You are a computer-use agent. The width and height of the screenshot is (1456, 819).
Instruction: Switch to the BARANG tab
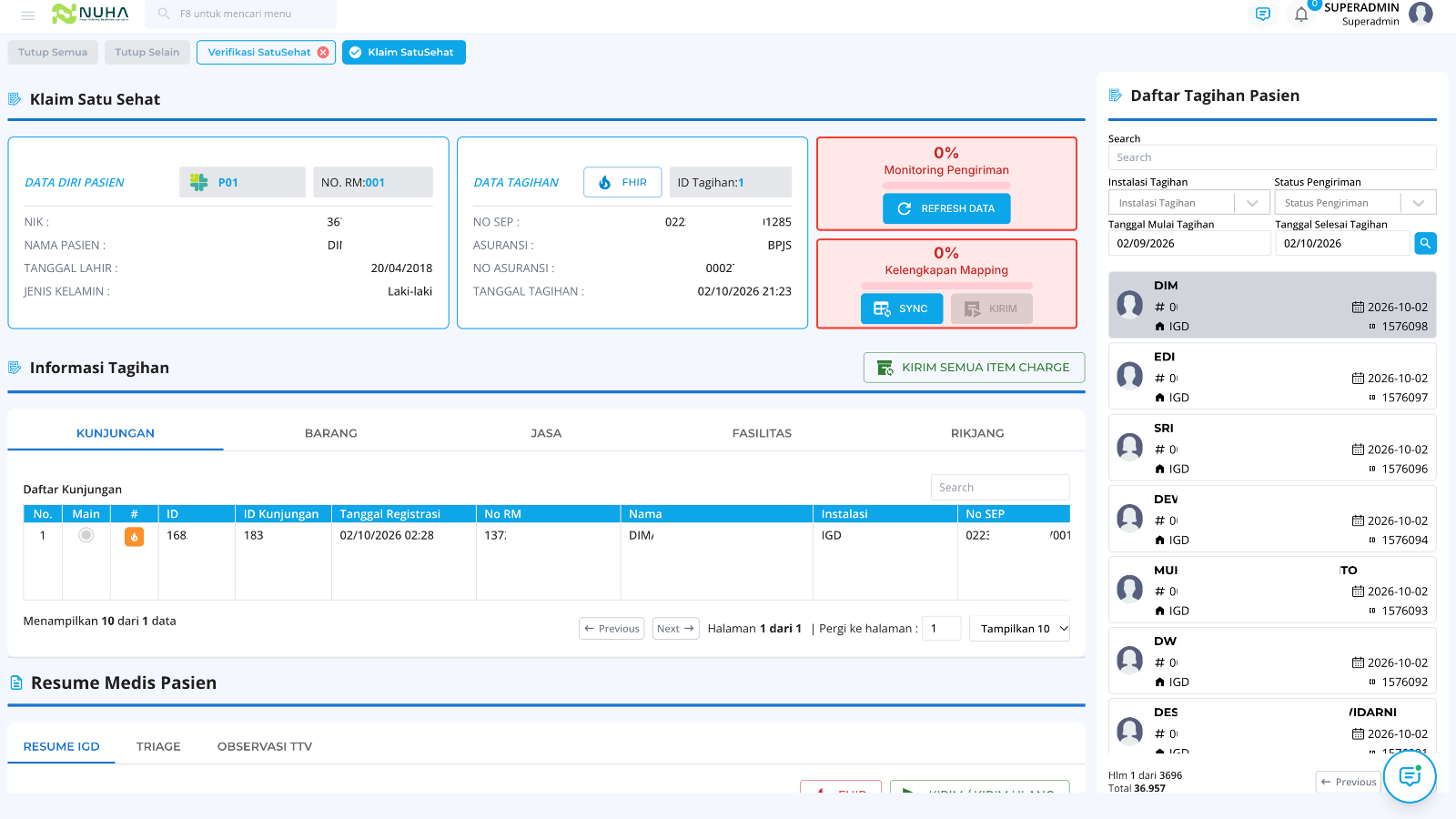coord(331,433)
